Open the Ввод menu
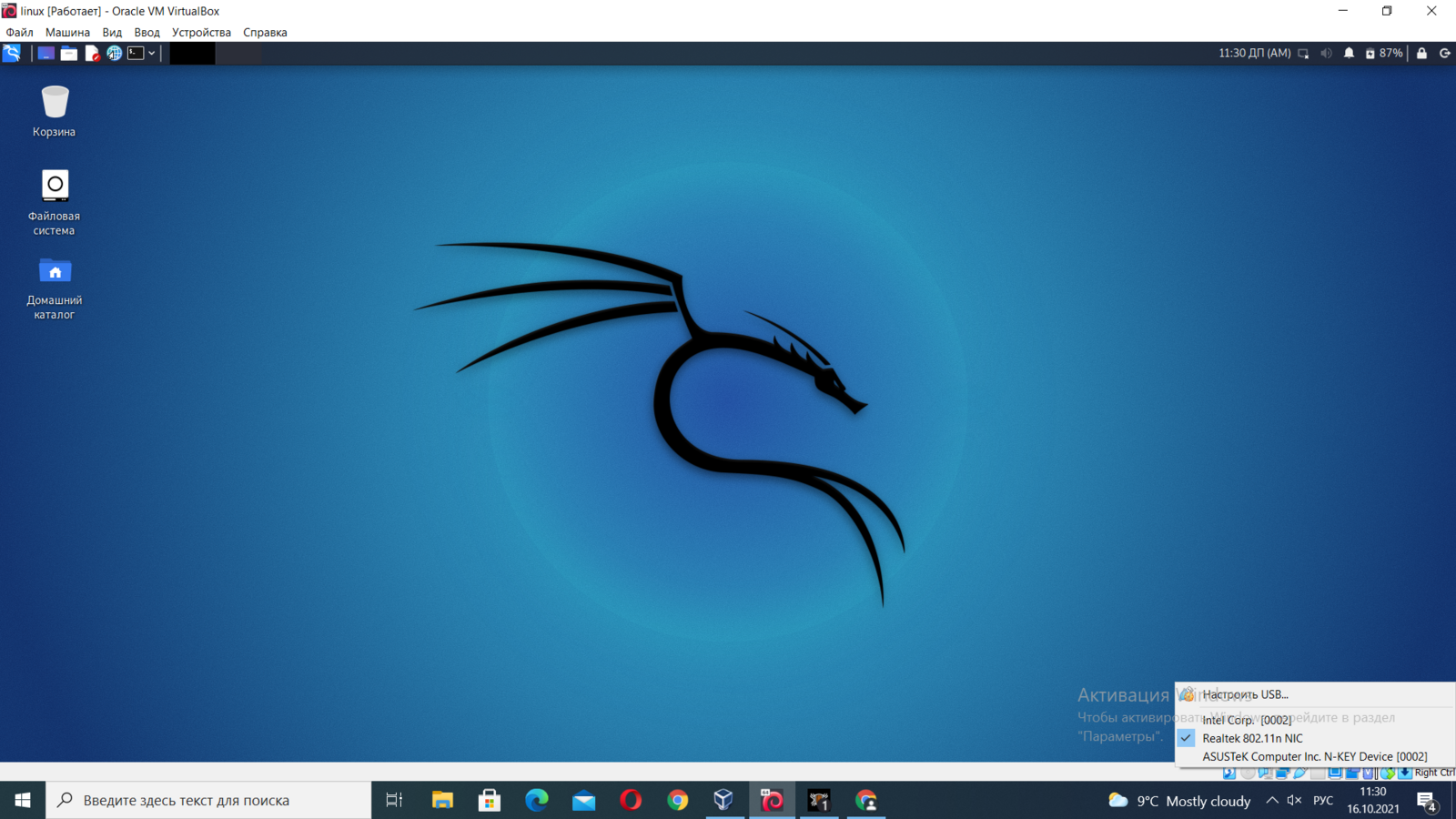1456x819 pixels. coord(147,32)
